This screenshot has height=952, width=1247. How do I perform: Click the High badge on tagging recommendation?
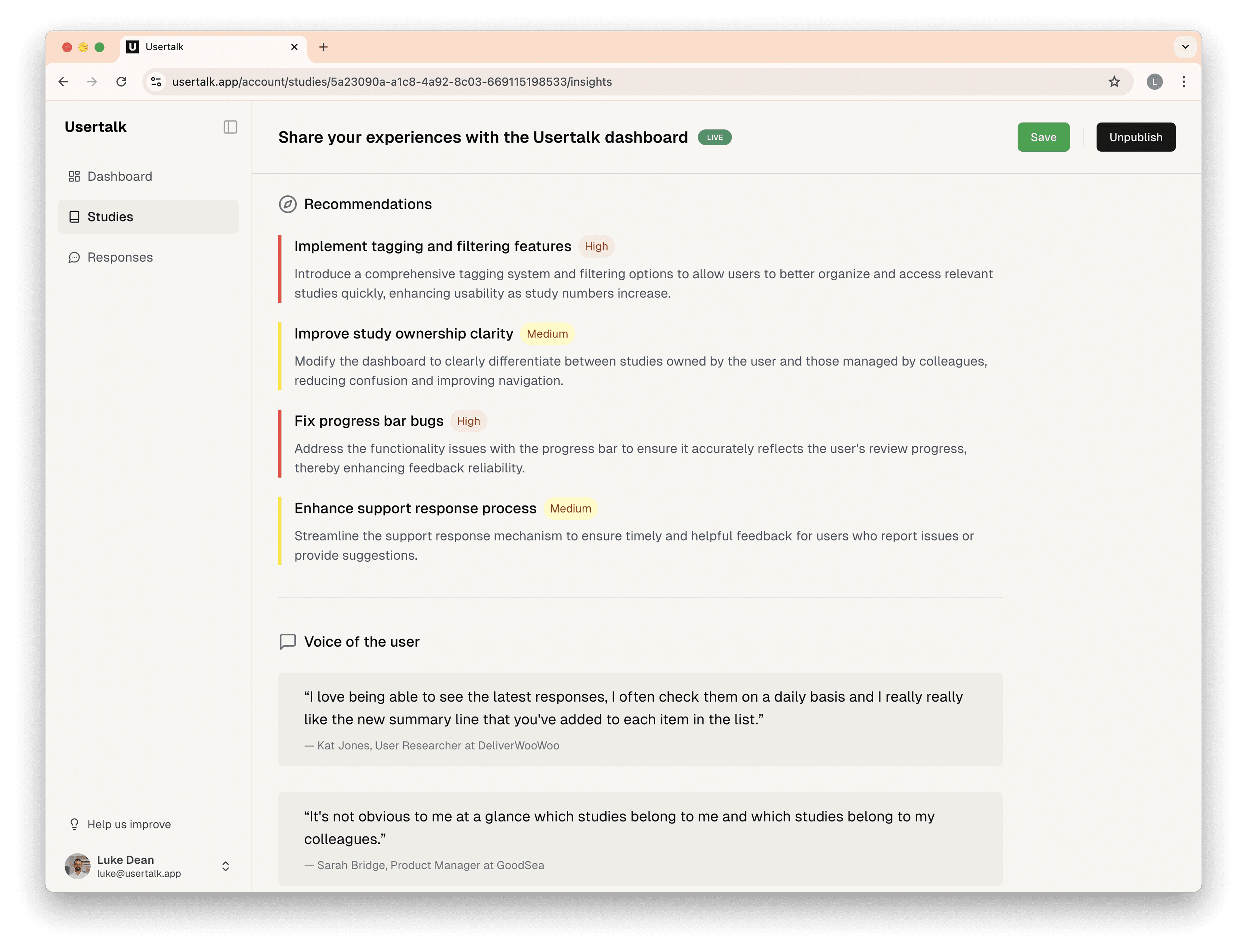coord(596,247)
